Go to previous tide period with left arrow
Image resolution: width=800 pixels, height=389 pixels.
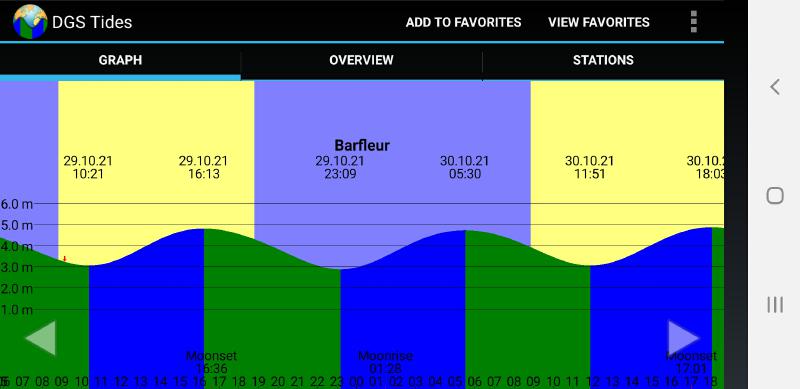(40, 337)
